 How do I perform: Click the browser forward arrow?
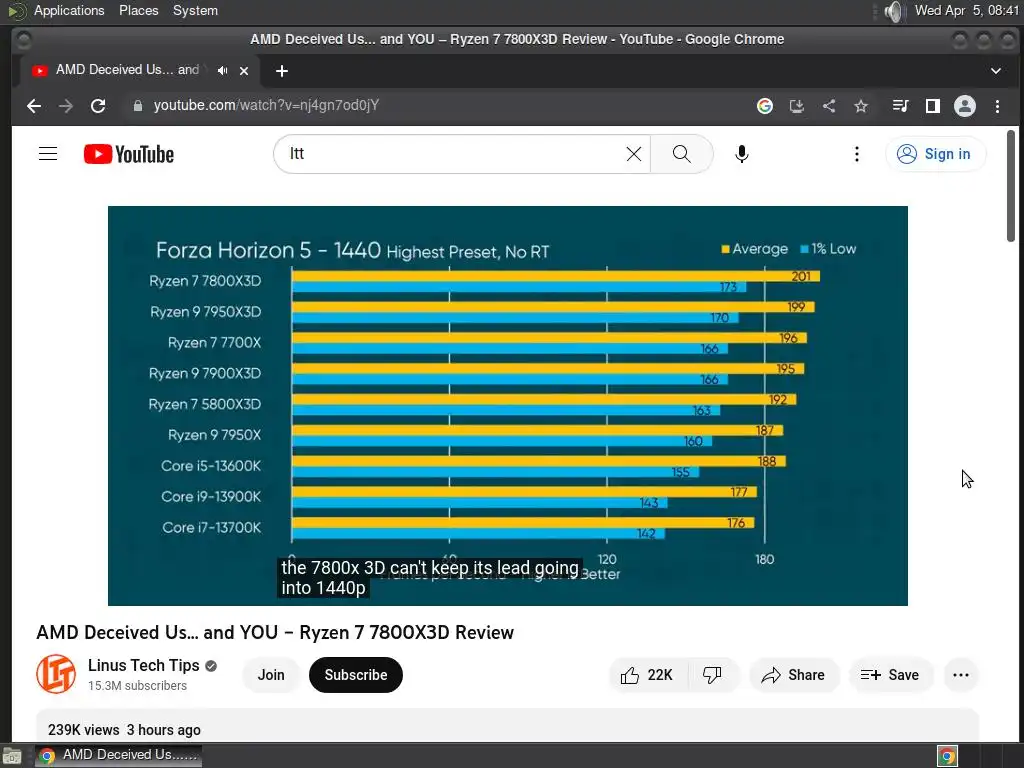[66, 106]
